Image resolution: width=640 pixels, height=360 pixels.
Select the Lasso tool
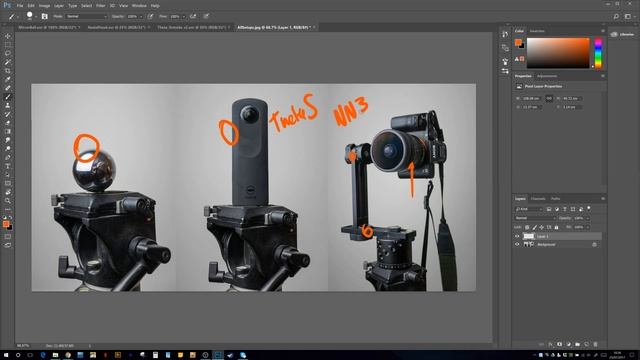point(8,53)
